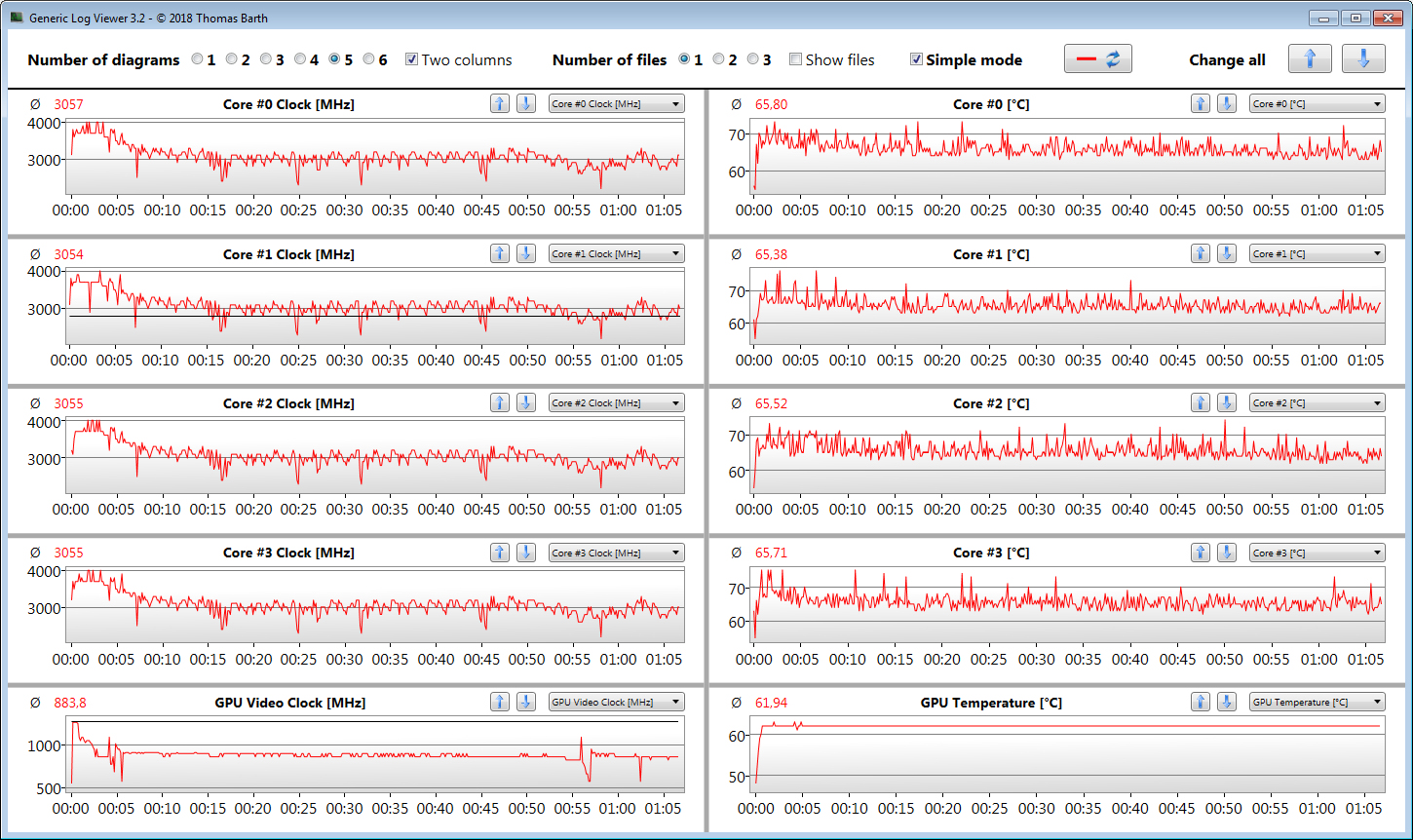Click down arrow in Core #1 Clock panel

click(525, 254)
